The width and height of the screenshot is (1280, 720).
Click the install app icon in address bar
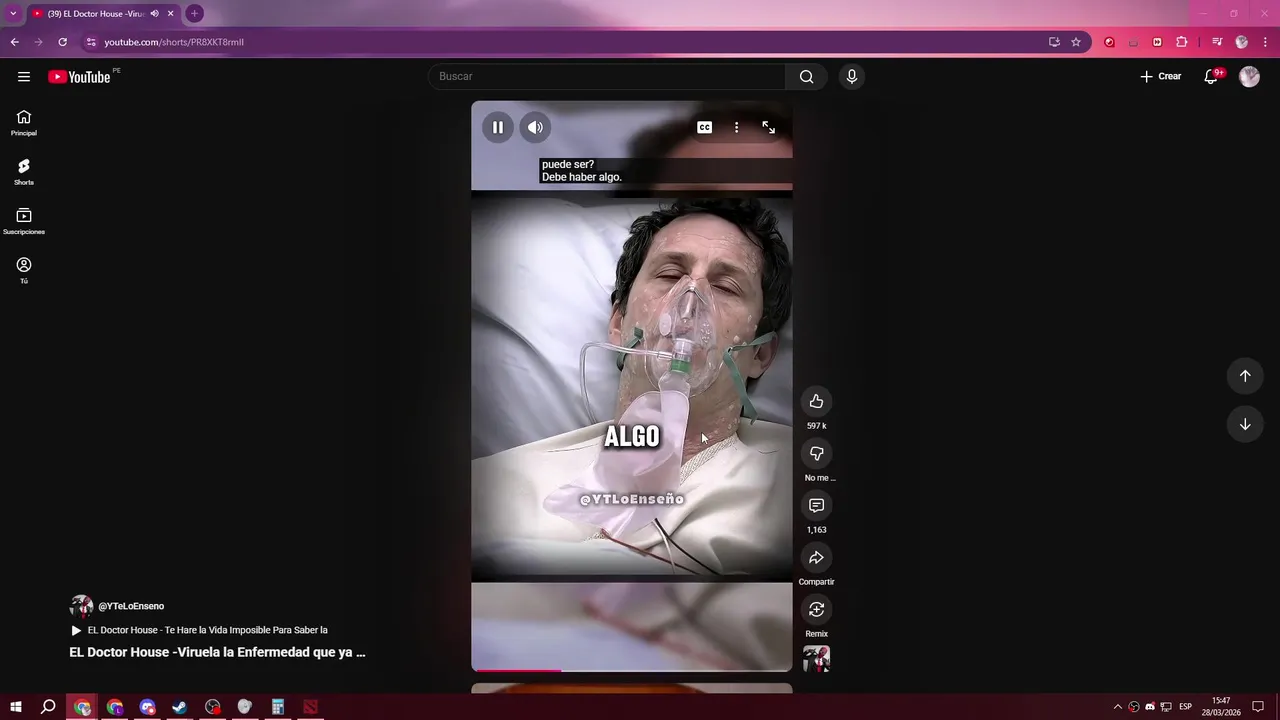point(1054,42)
